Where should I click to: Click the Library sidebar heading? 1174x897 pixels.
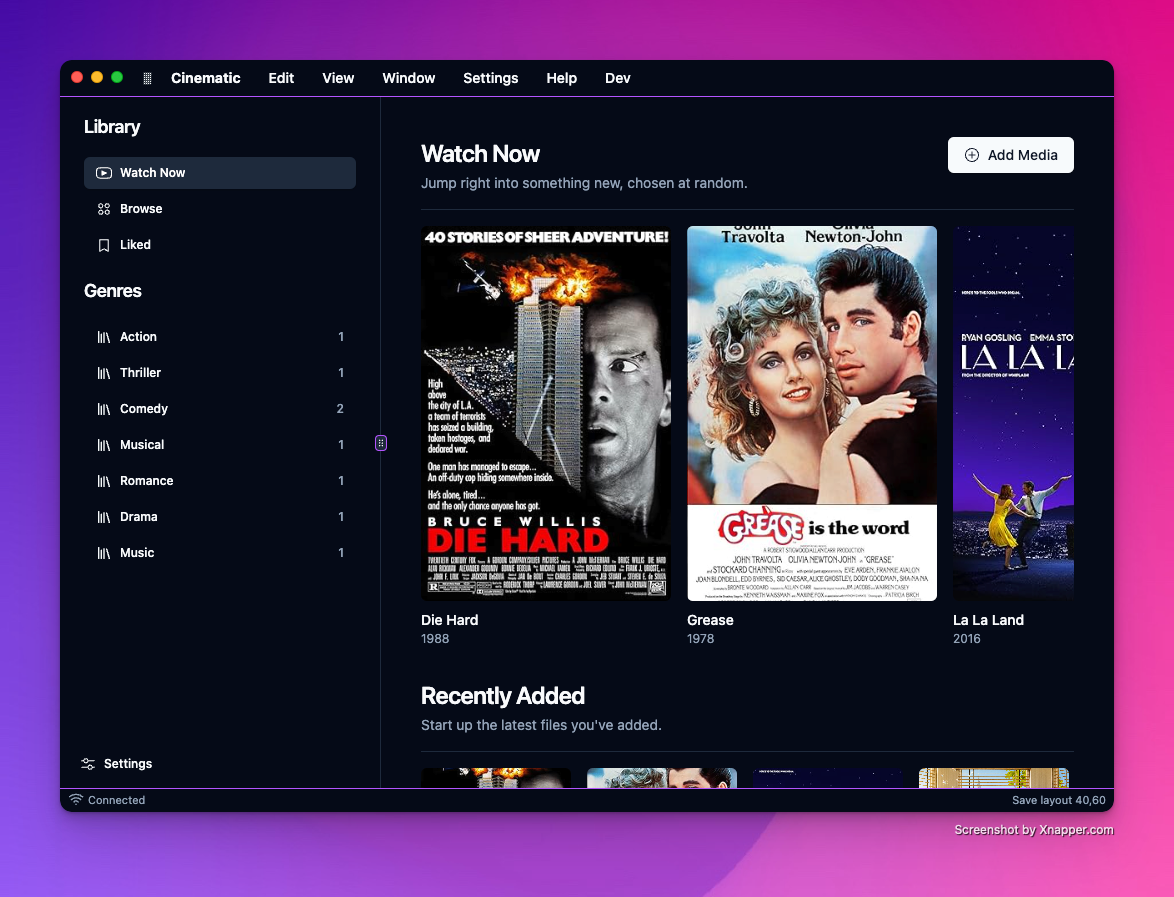point(112,127)
